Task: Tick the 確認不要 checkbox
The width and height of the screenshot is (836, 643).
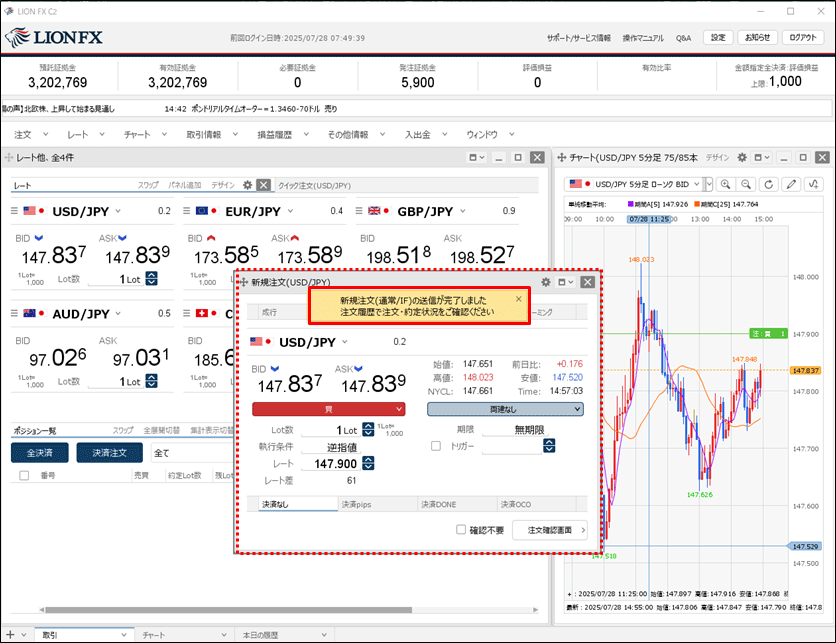Action: point(460,530)
